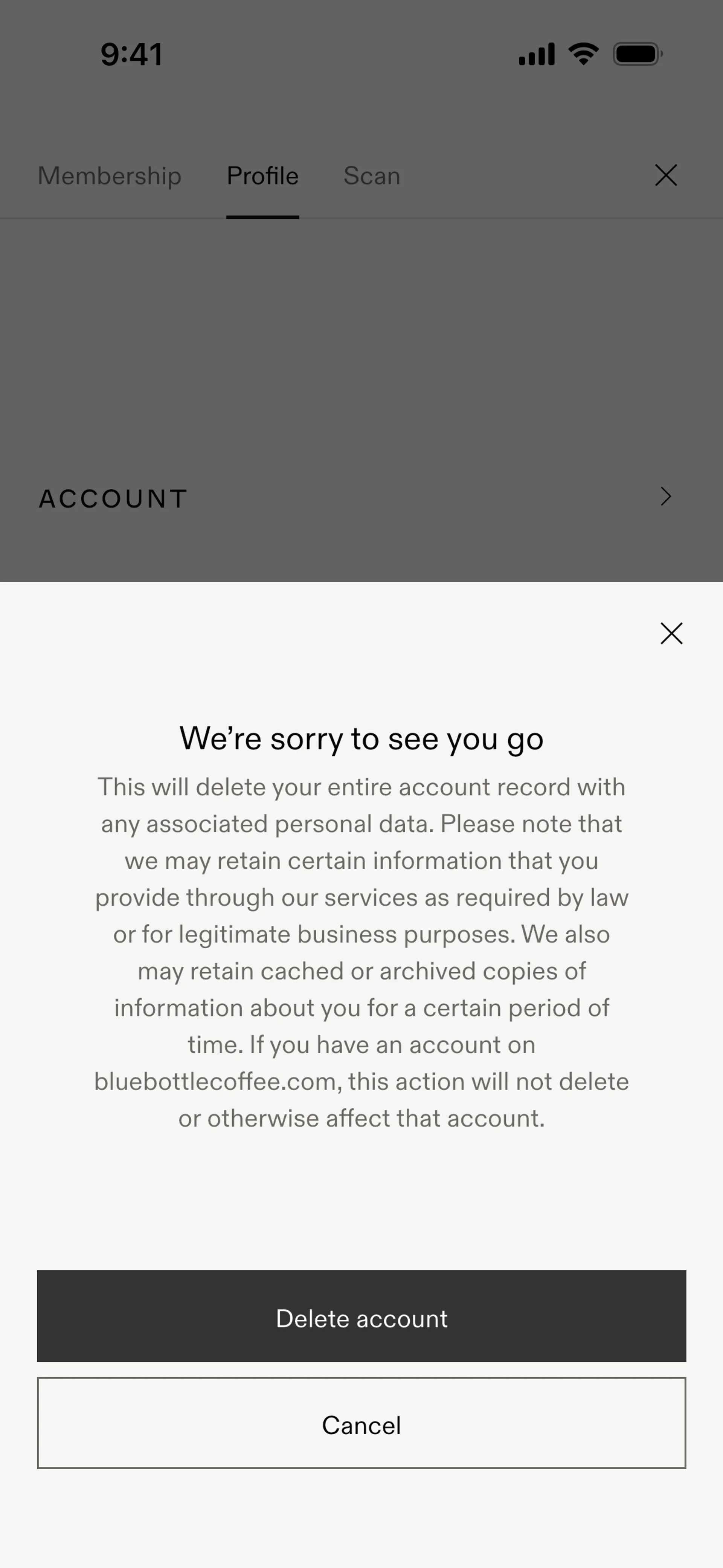Open the Scan tab
Screen dimensions: 723x1568
pos(372,176)
